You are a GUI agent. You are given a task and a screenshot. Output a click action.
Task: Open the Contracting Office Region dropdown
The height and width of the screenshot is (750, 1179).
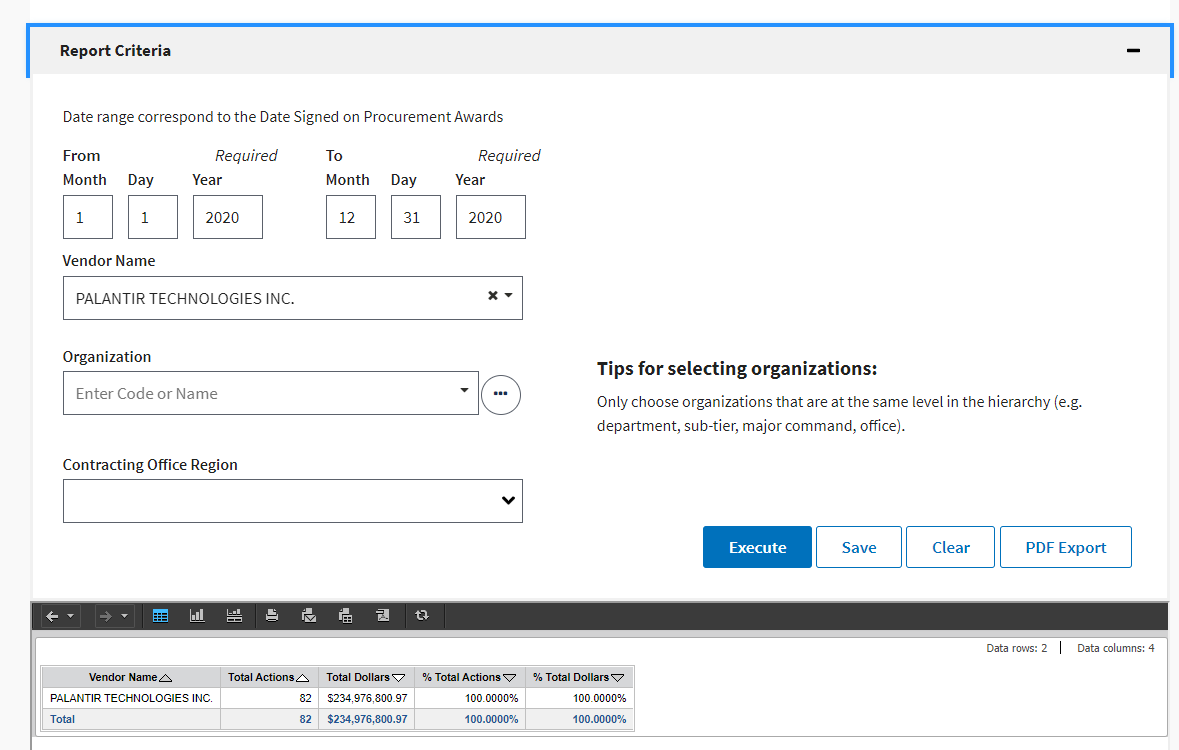pyautogui.click(x=508, y=501)
